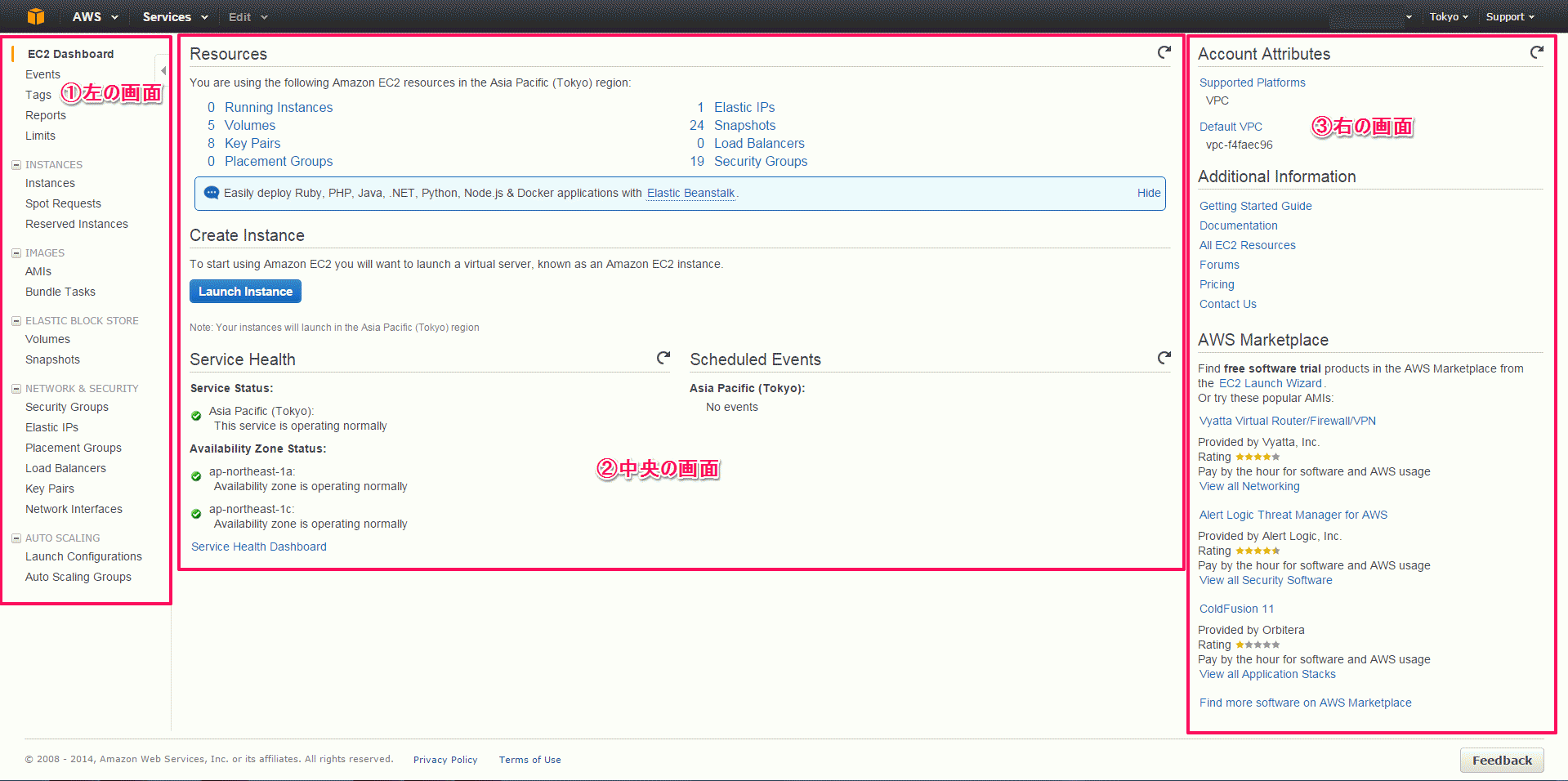Open the Elastic Beanstalk link
The height and width of the screenshot is (781, 1568).
(691, 193)
